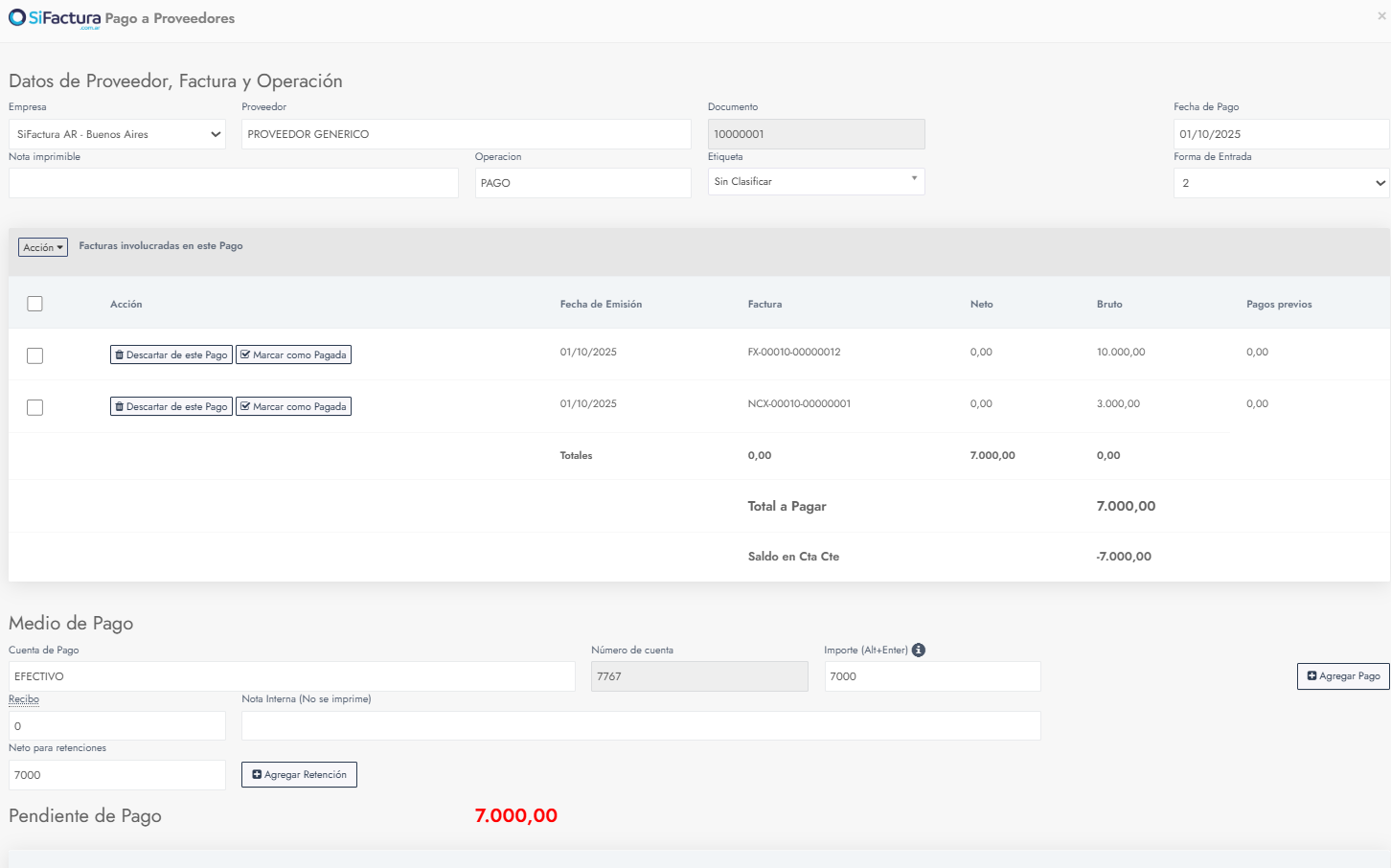Viewport: 1391px width, 868px height.
Task: Click the Cuenta de Pago field
Action: (291, 676)
